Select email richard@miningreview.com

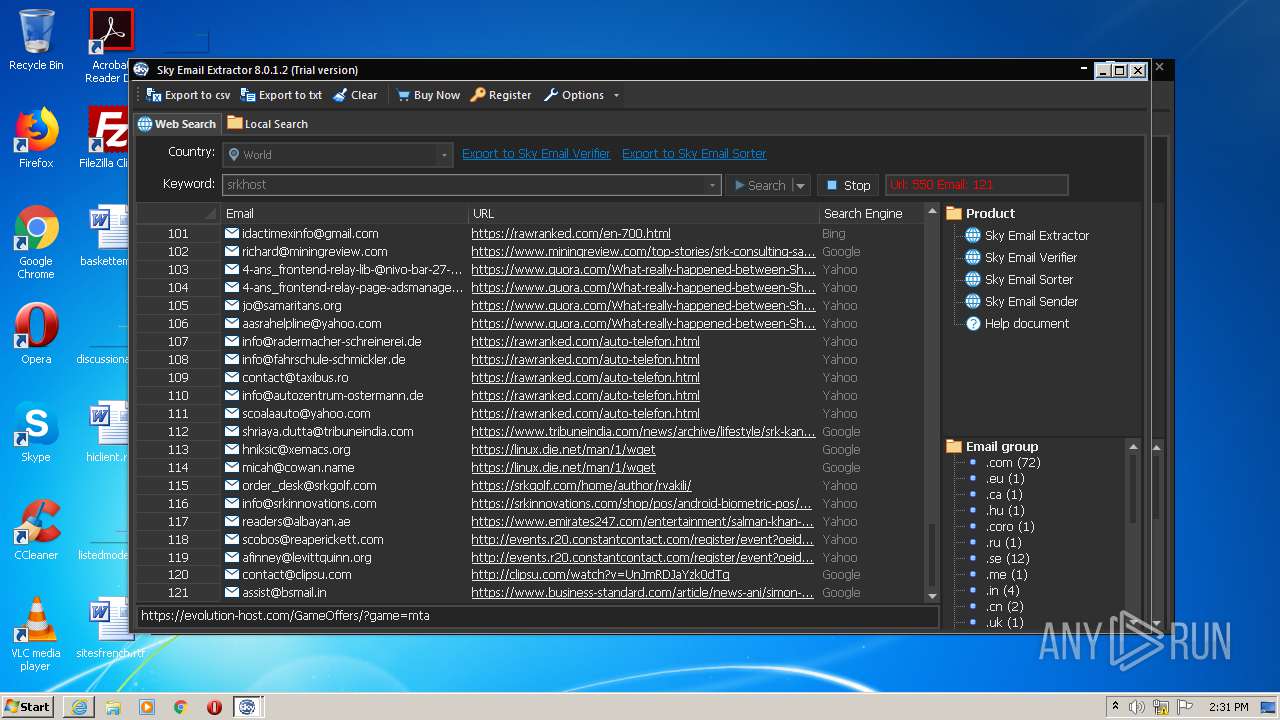pyautogui.click(x=314, y=251)
